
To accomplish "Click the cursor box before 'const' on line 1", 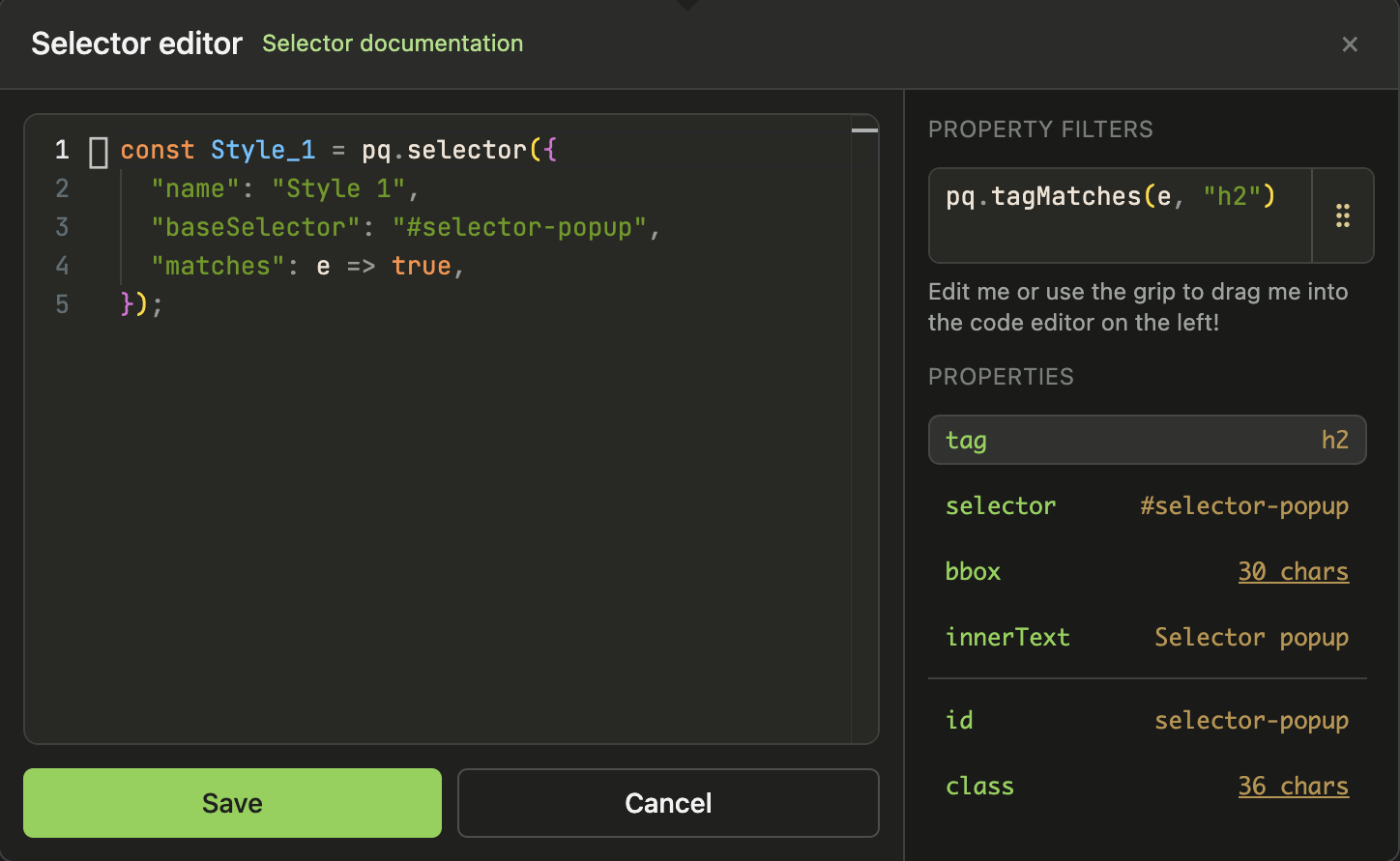I will (x=99, y=152).
